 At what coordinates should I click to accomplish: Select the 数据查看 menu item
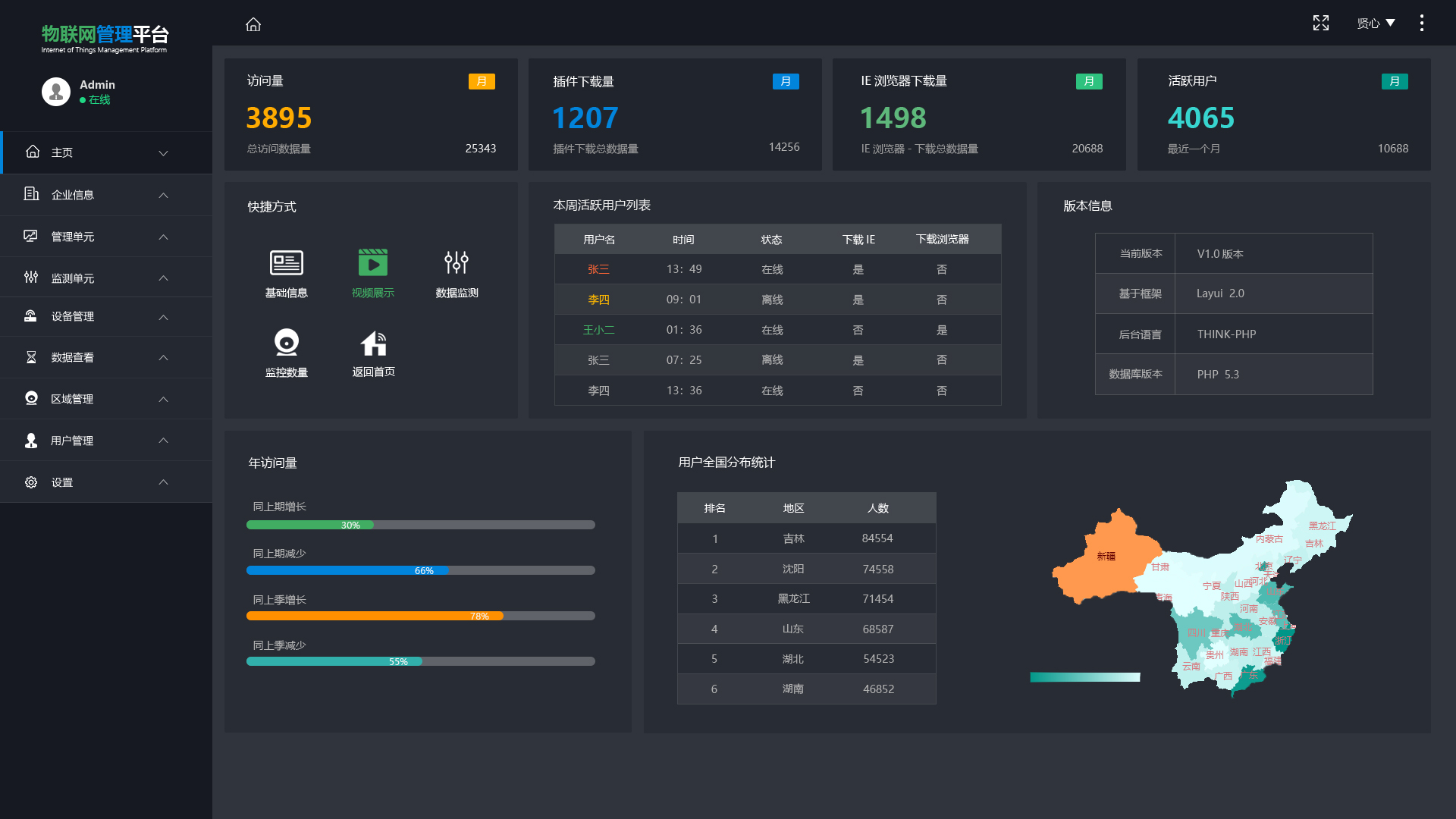click(106, 357)
